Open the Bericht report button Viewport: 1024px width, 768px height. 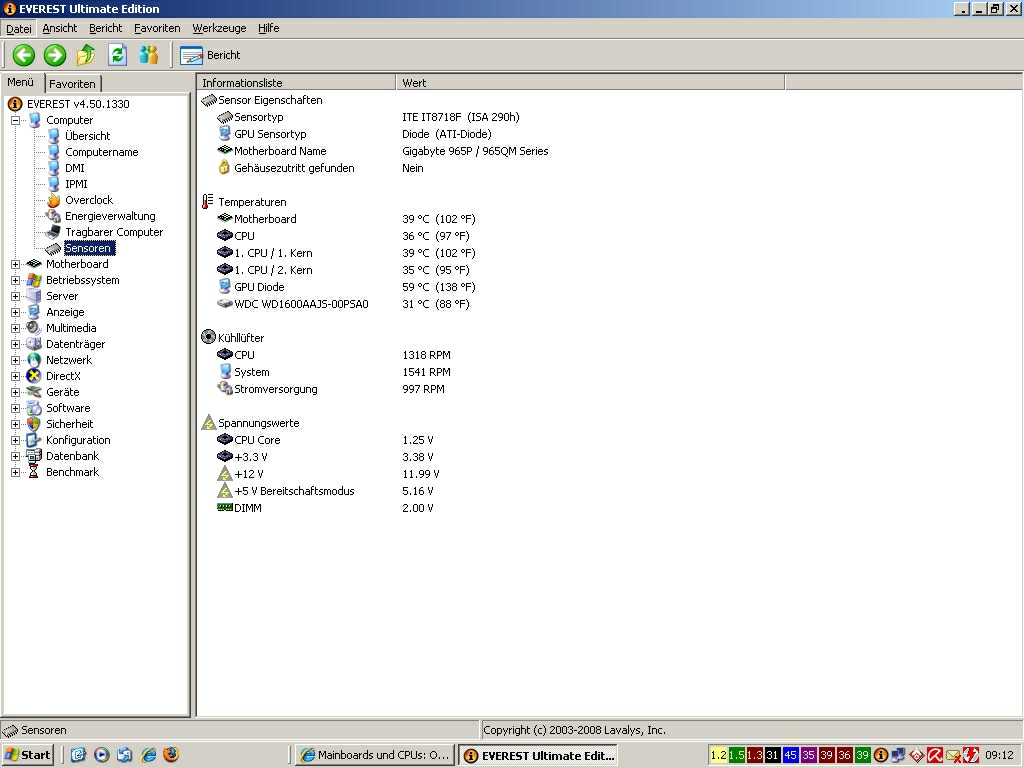[x=210, y=56]
